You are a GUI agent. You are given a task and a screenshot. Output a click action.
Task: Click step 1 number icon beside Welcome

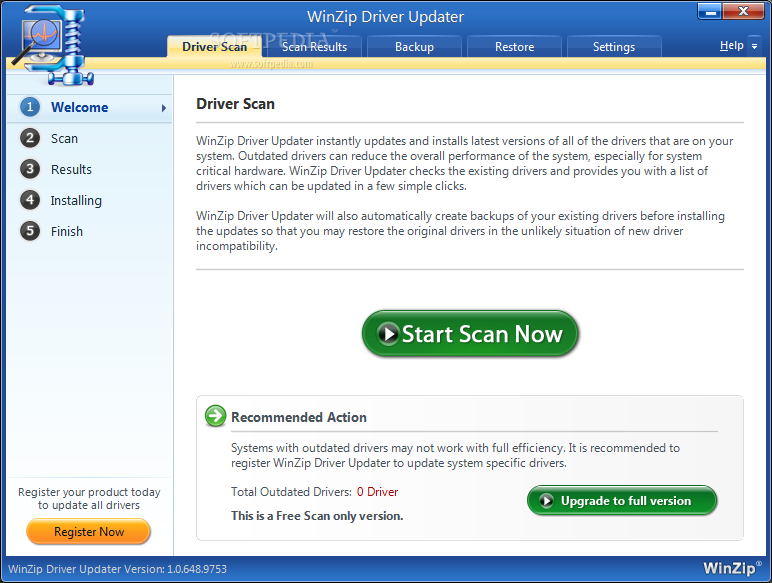[x=30, y=107]
